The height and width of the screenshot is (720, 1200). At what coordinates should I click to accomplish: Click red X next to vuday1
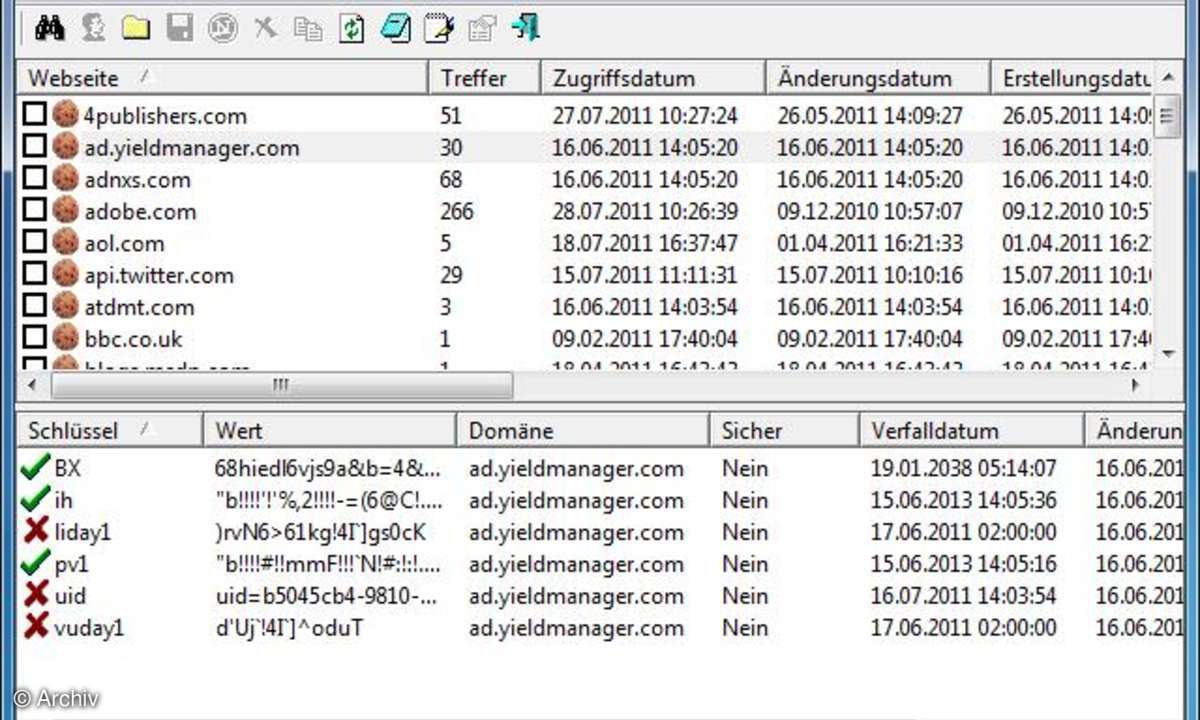click(35, 627)
